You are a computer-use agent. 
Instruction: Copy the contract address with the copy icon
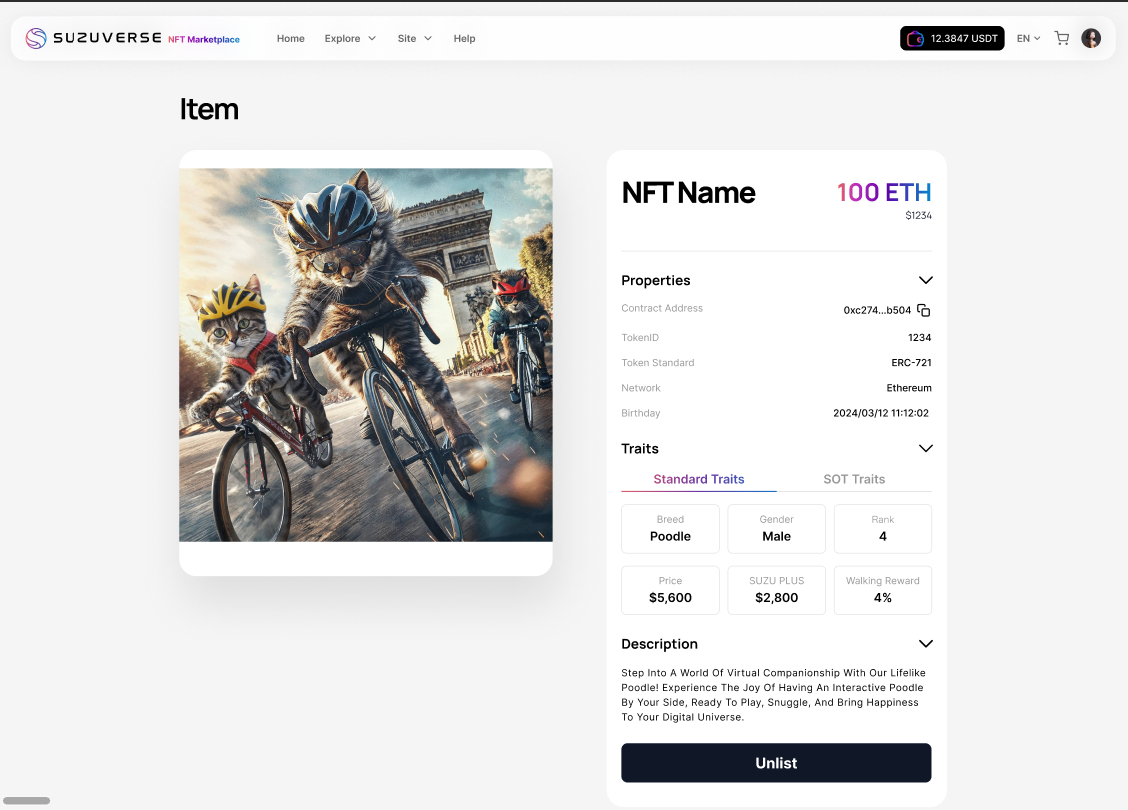(924, 310)
